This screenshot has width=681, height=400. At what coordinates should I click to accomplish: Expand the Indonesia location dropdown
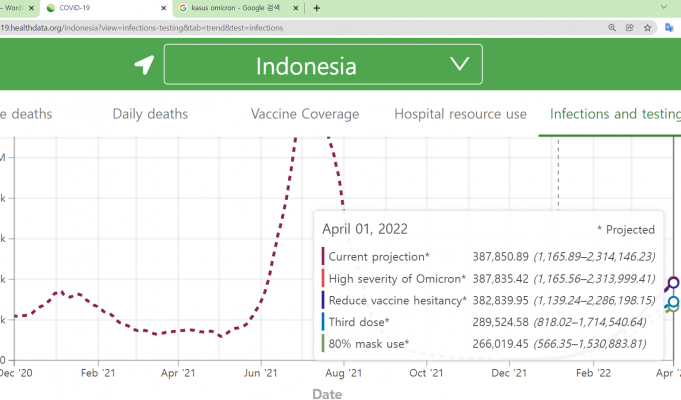tap(322, 65)
